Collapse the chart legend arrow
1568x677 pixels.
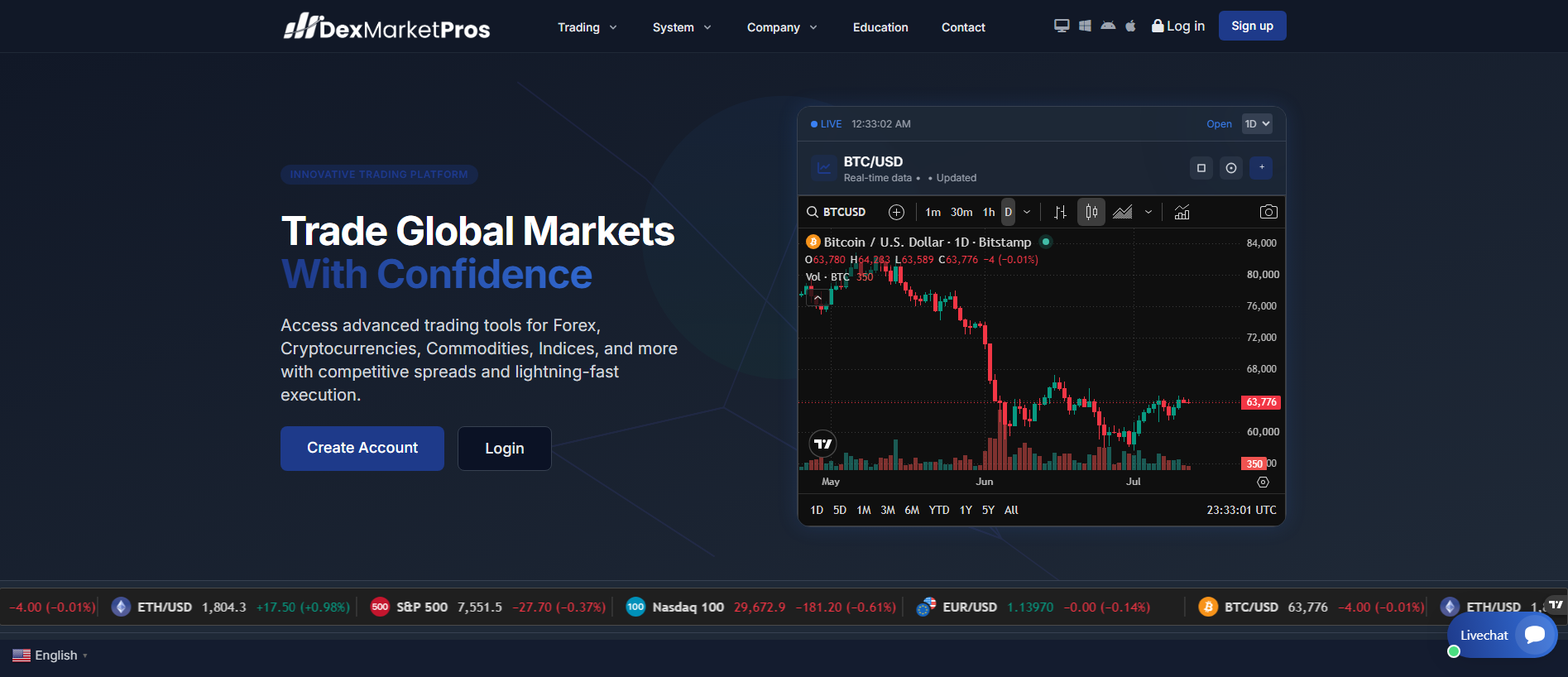818,298
